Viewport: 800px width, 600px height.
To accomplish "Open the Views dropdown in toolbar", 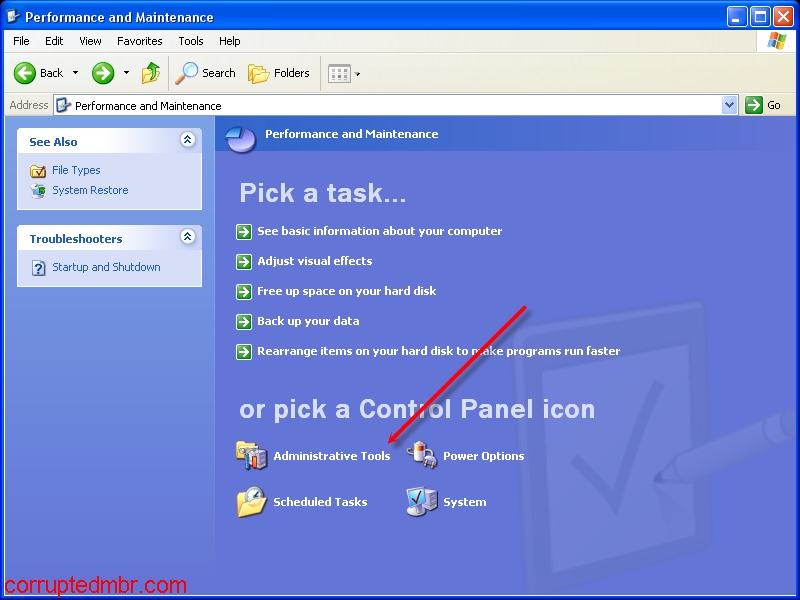I will click(x=344, y=74).
